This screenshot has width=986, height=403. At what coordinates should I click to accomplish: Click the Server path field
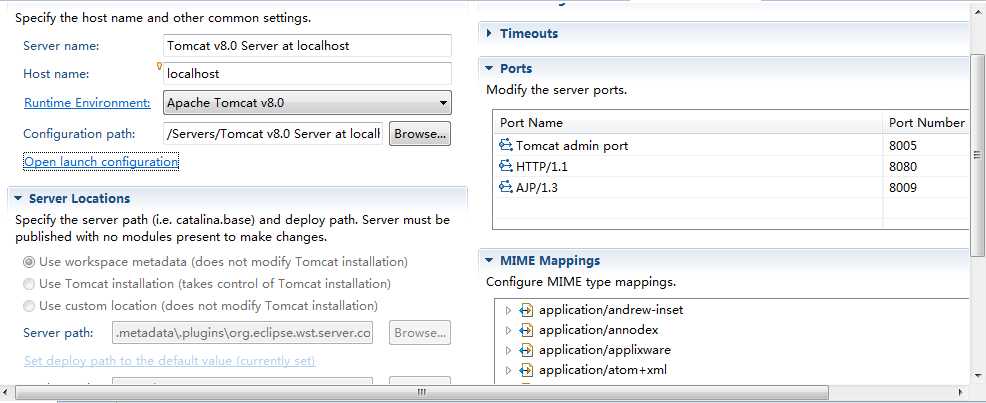coord(243,333)
